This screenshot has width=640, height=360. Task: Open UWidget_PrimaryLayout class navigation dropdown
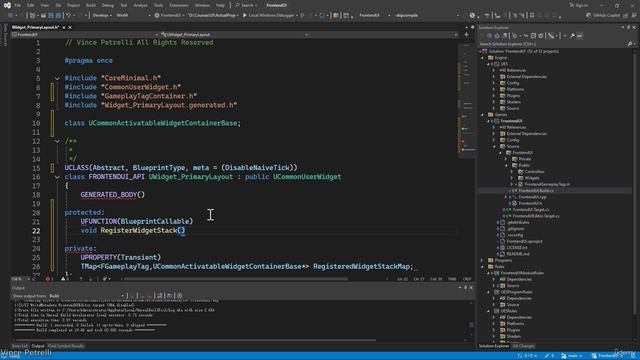pyautogui.click(x=234, y=35)
